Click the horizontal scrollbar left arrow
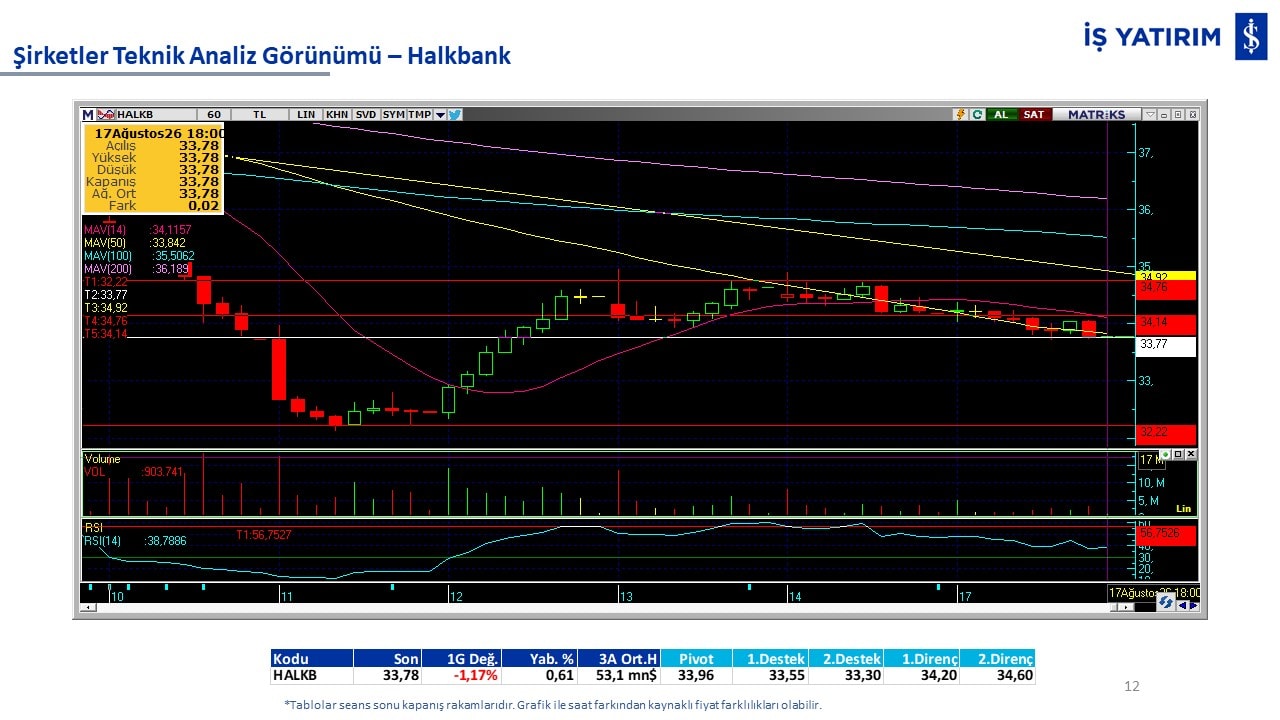This screenshot has height=720, width=1280. [89, 607]
